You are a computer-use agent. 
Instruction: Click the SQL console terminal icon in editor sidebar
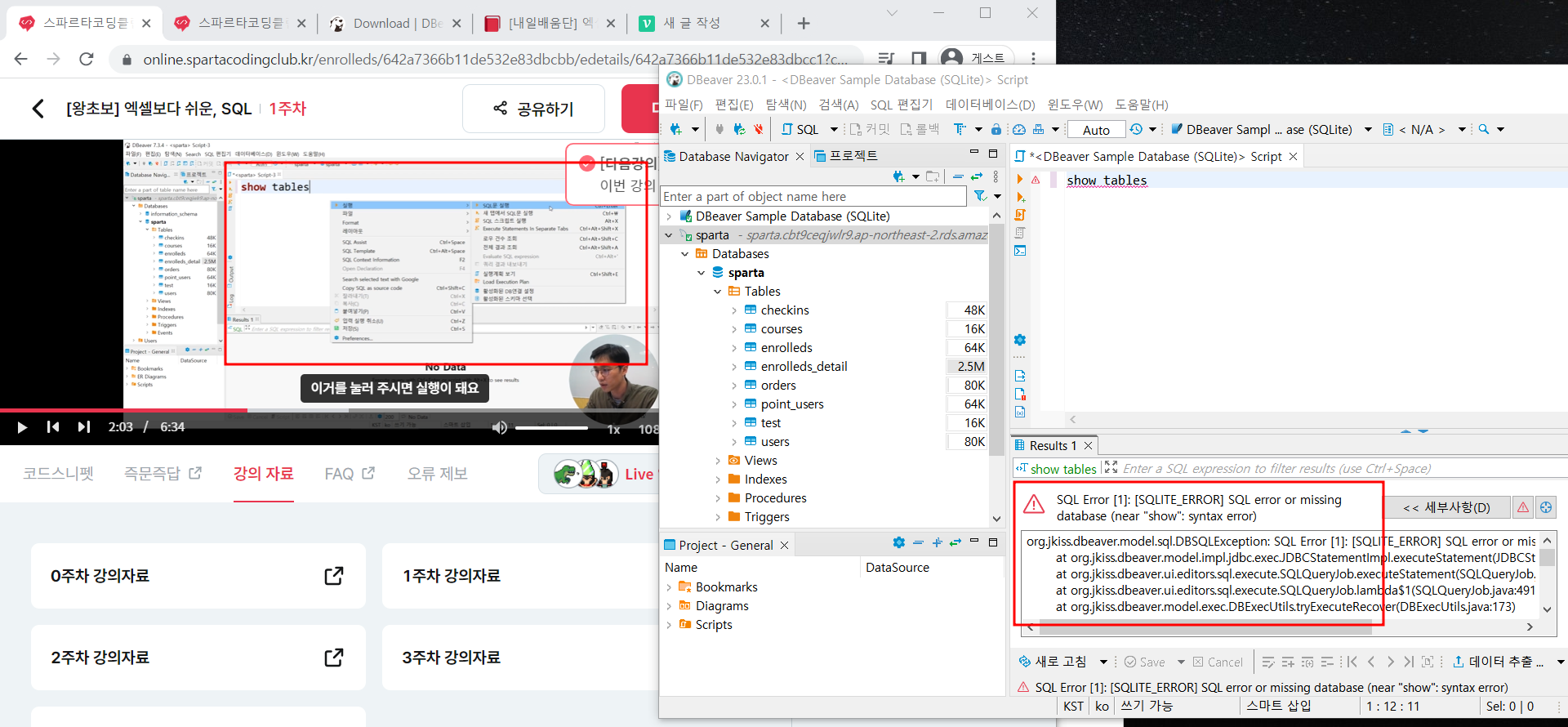pyautogui.click(x=1020, y=251)
